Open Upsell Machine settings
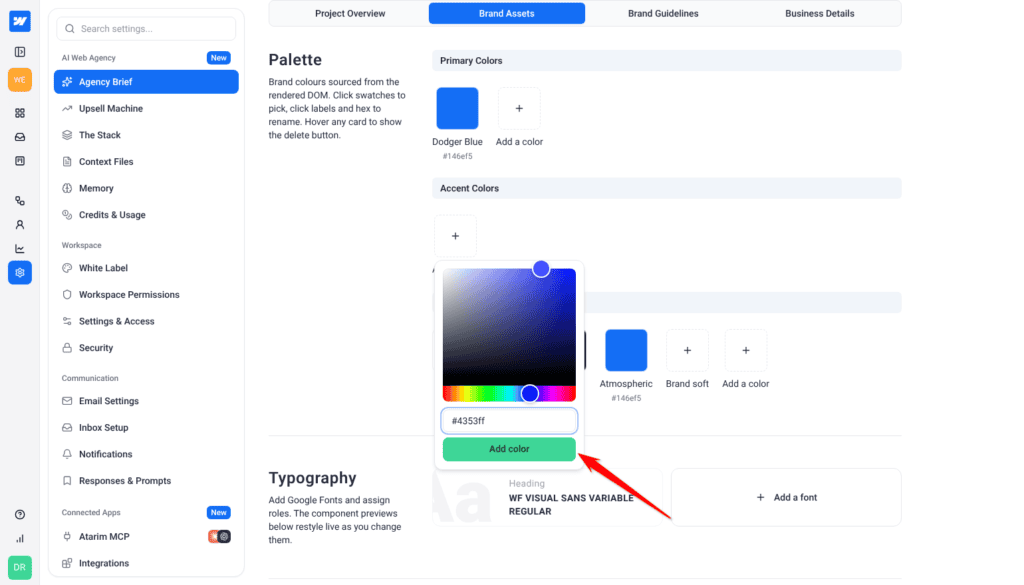This screenshot has height=585, width=1024. click(x=146, y=108)
